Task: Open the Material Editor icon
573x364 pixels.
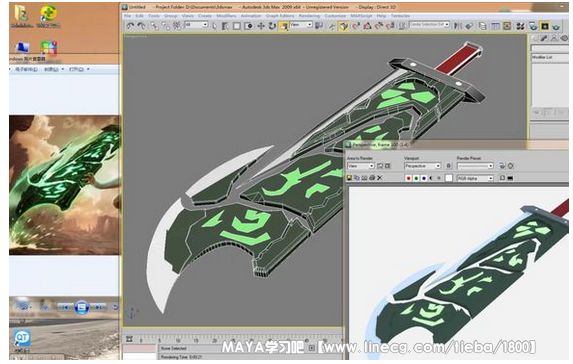Action: [x=520, y=26]
